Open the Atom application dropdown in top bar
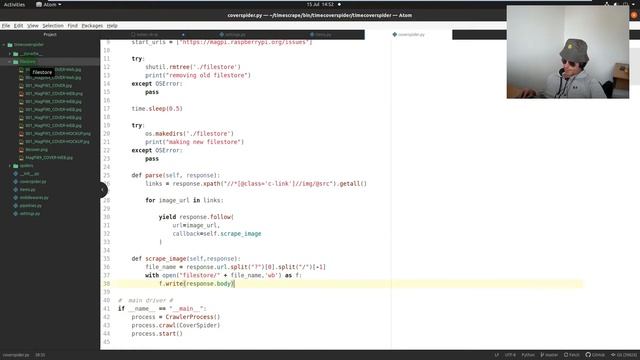The height and width of the screenshot is (360, 640). pos(49,4)
